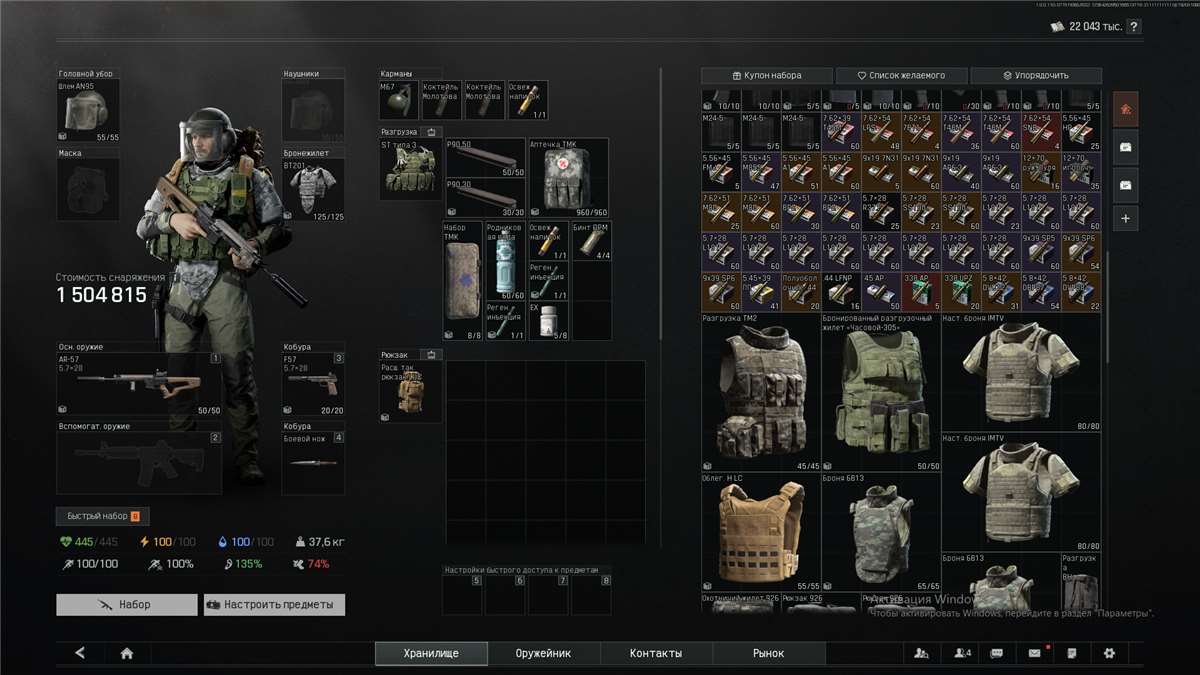The height and width of the screenshot is (675, 1200).
Task: Click quick access slot 8
Action: coord(591,595)
